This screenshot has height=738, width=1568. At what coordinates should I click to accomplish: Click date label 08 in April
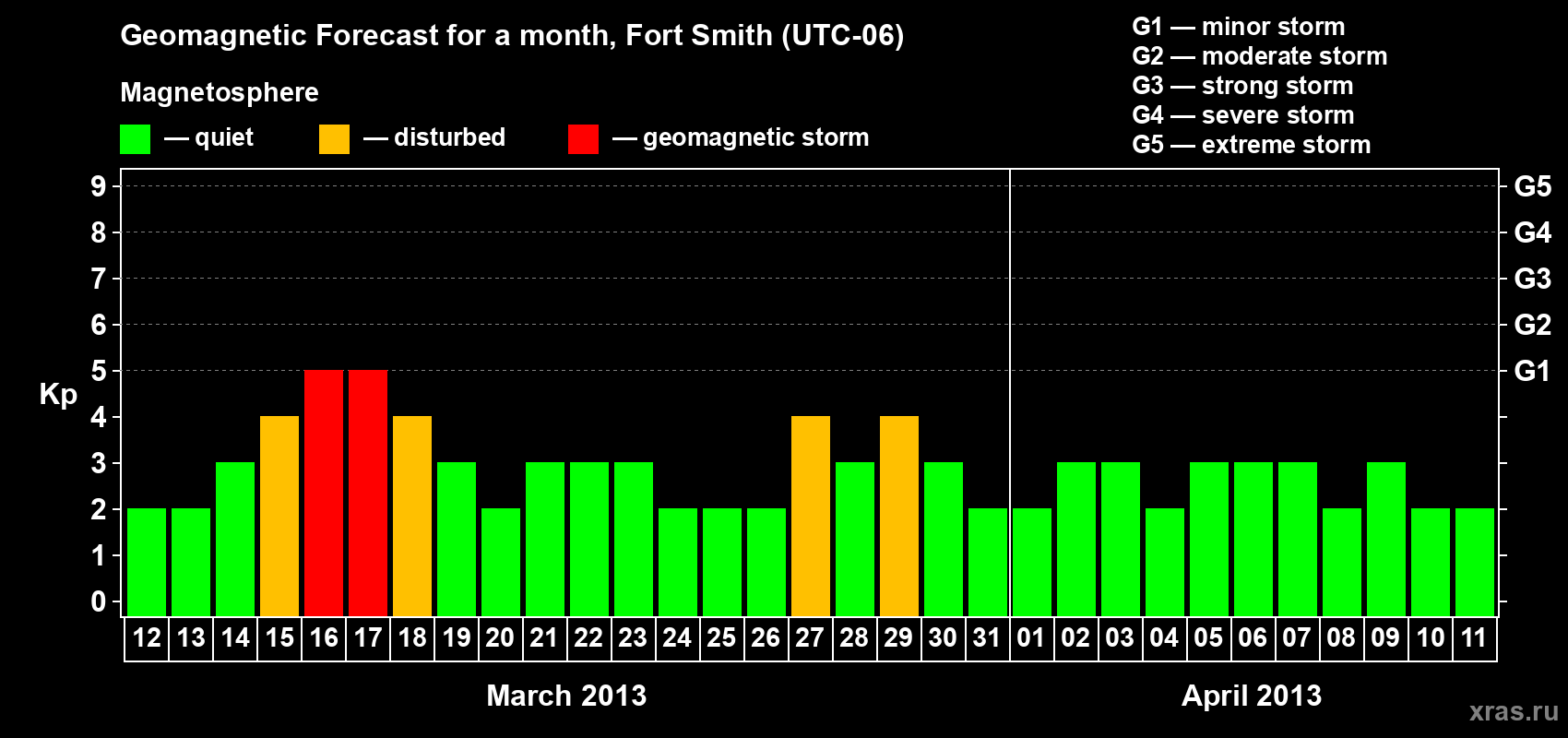pos(1342,637)
